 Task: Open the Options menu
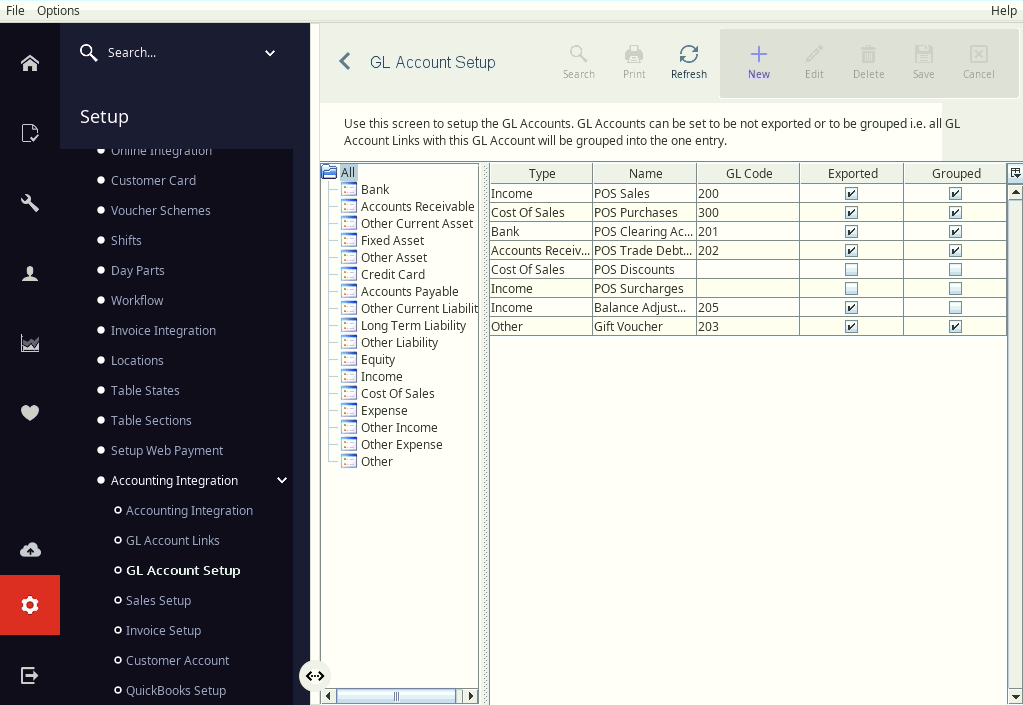point(58,10)
